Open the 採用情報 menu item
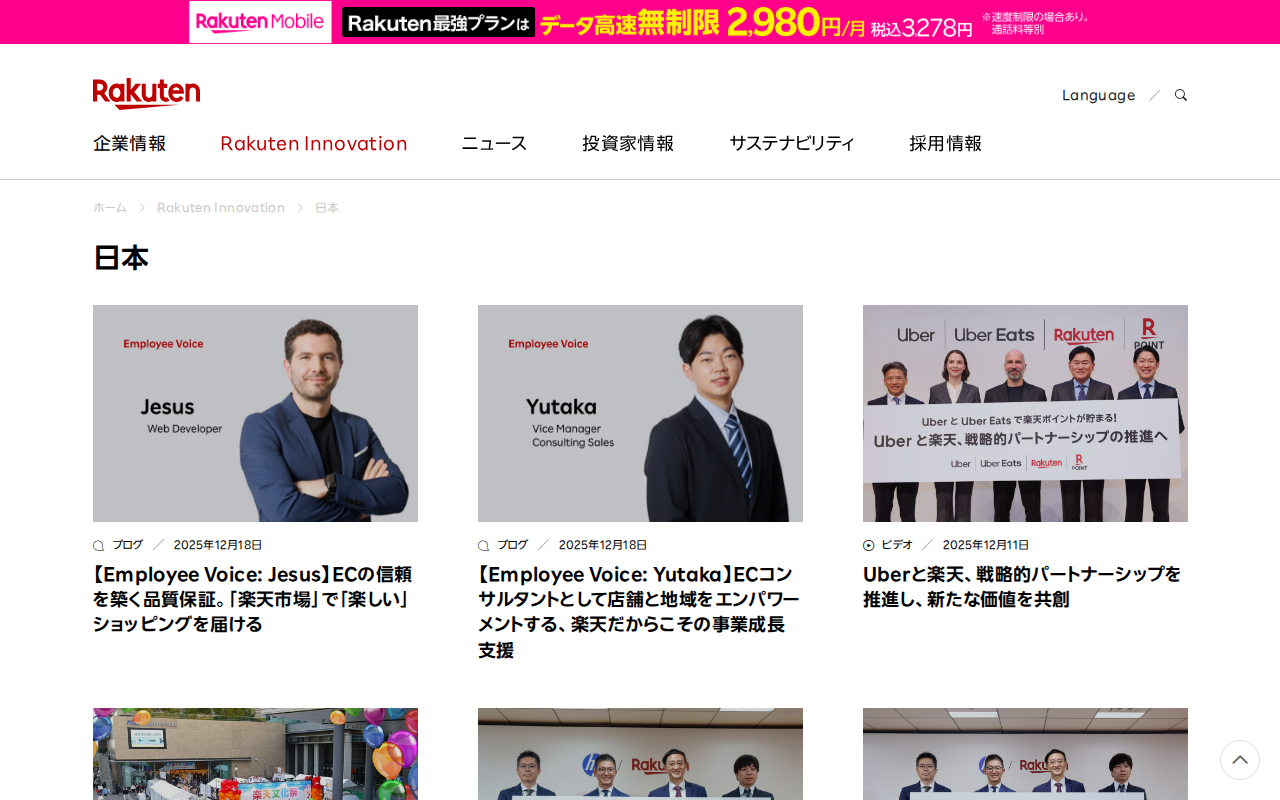This screenshot has width=1280, height=800. pos(945,143)
